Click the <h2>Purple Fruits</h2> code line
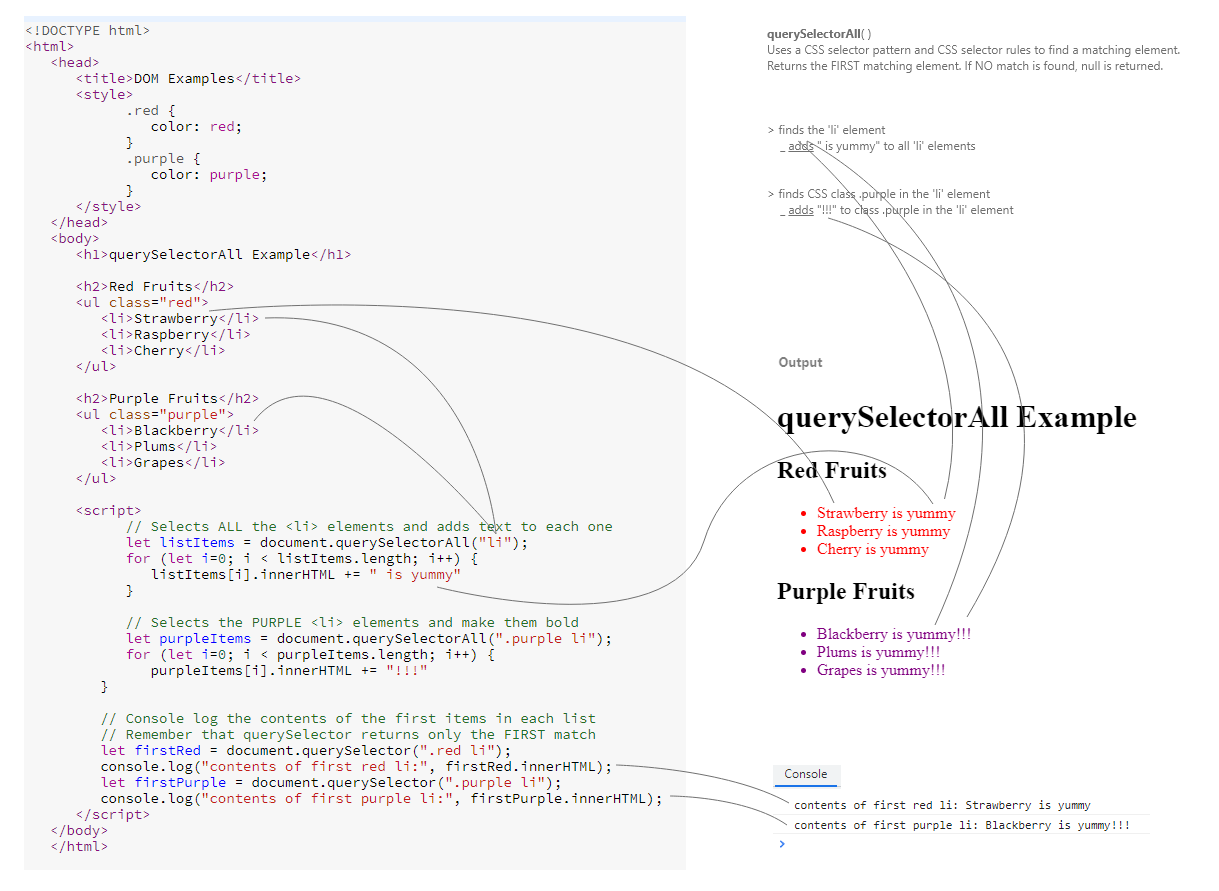The image size is (1219, 891). coord(167,398)
